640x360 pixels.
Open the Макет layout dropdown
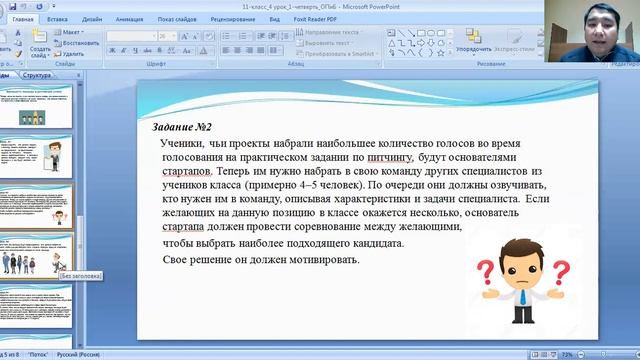tap(69, 32)
